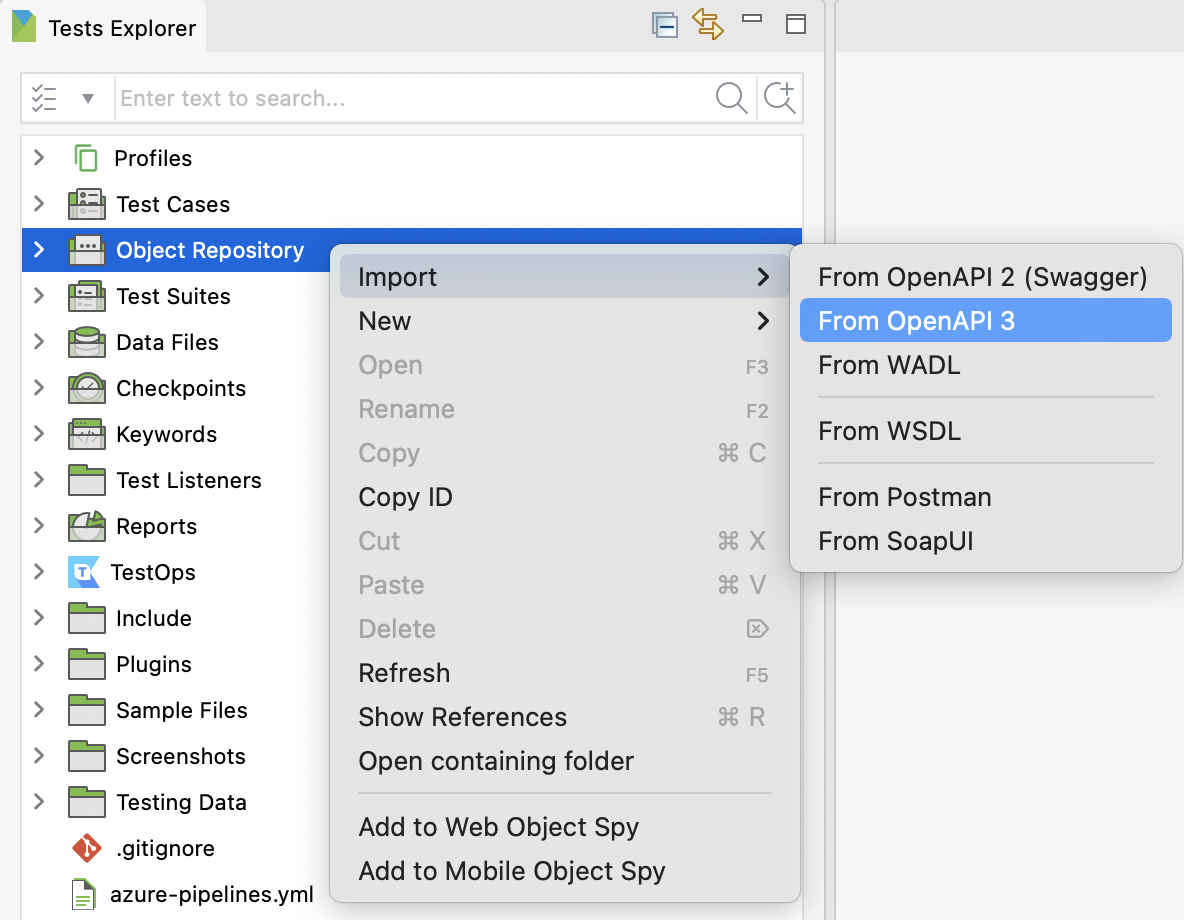
Task: Select From OpenAPI 2 (Swagger)
Action: (985, 276)
